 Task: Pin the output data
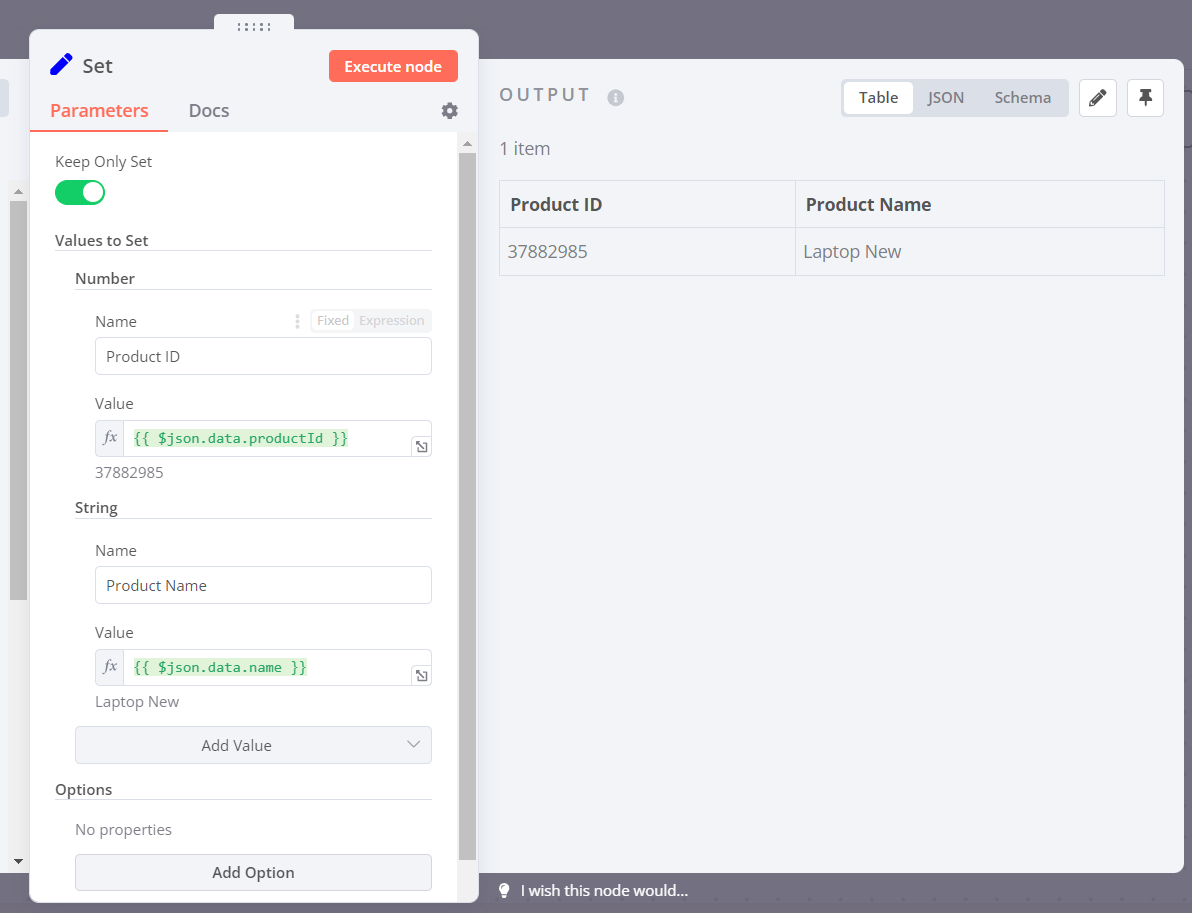point(1145,98)
